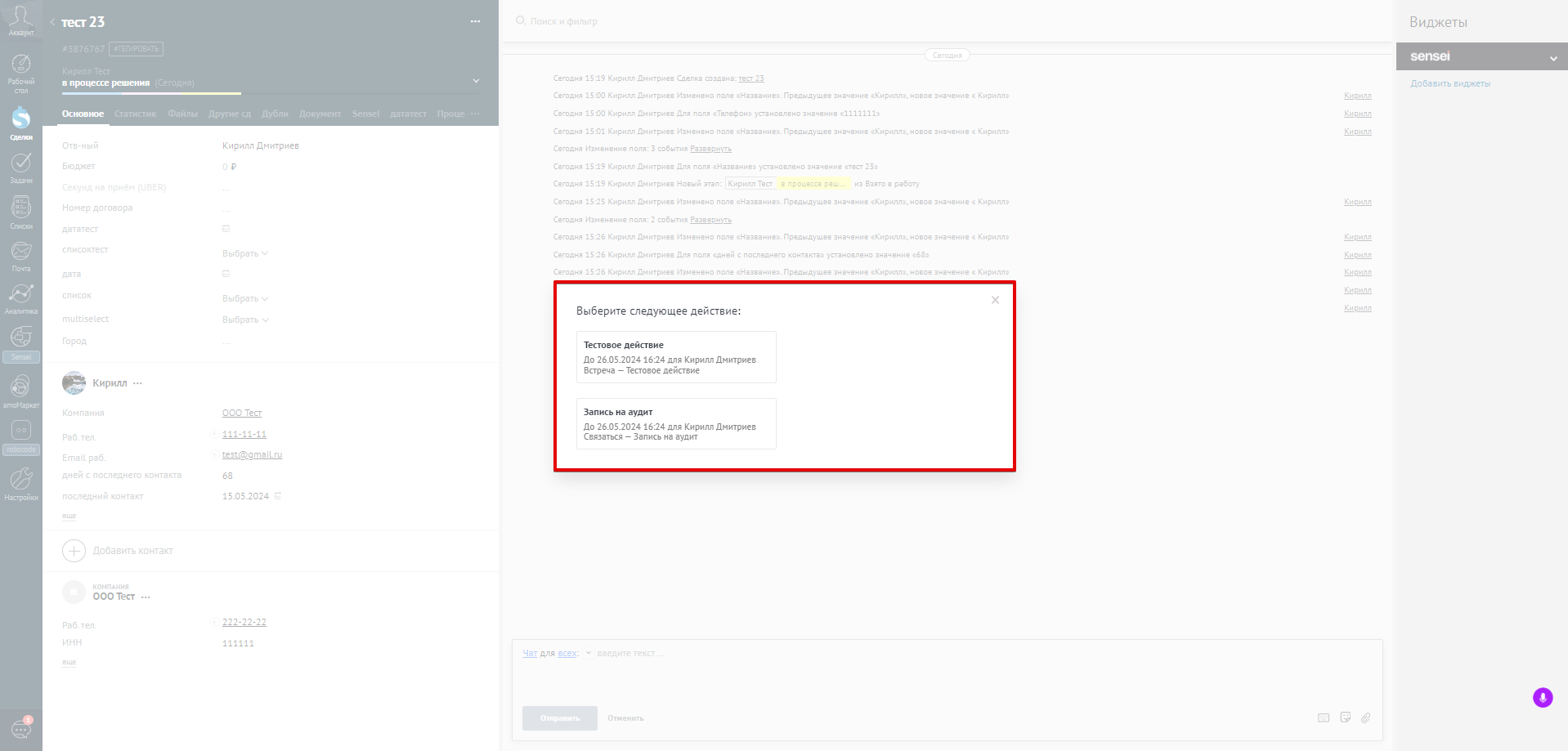Go to Сделки section in sidebar
Viewport: 1568px width, 751px height.
[20, 124]
